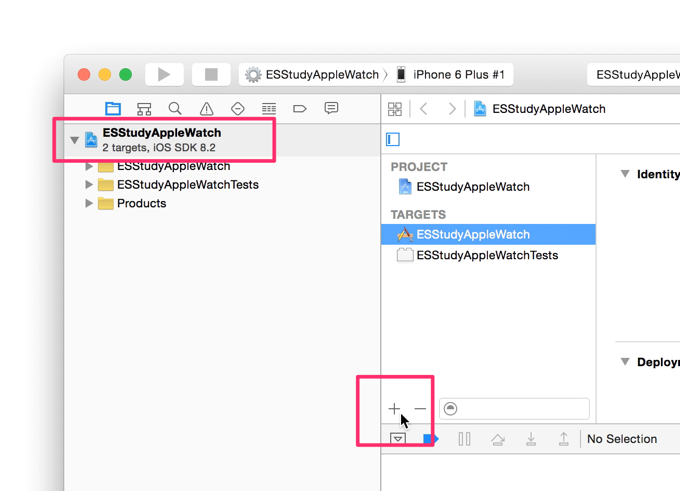Open the Find navigator magnifier icon
The width and height of the screenshot is (680, 491).
tap(175, 108)
